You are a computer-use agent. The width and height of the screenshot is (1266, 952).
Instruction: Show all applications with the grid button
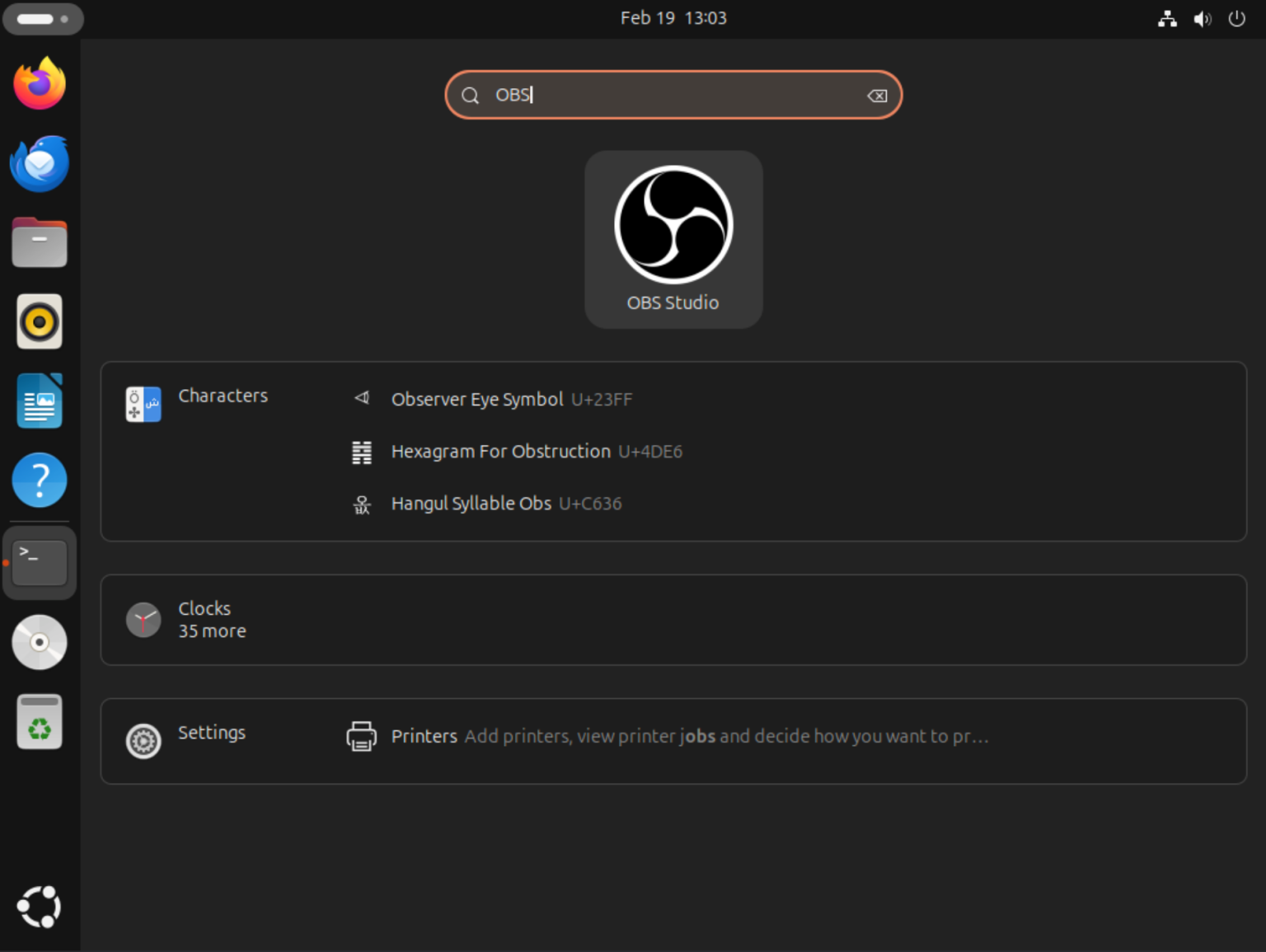pos(39,906)
